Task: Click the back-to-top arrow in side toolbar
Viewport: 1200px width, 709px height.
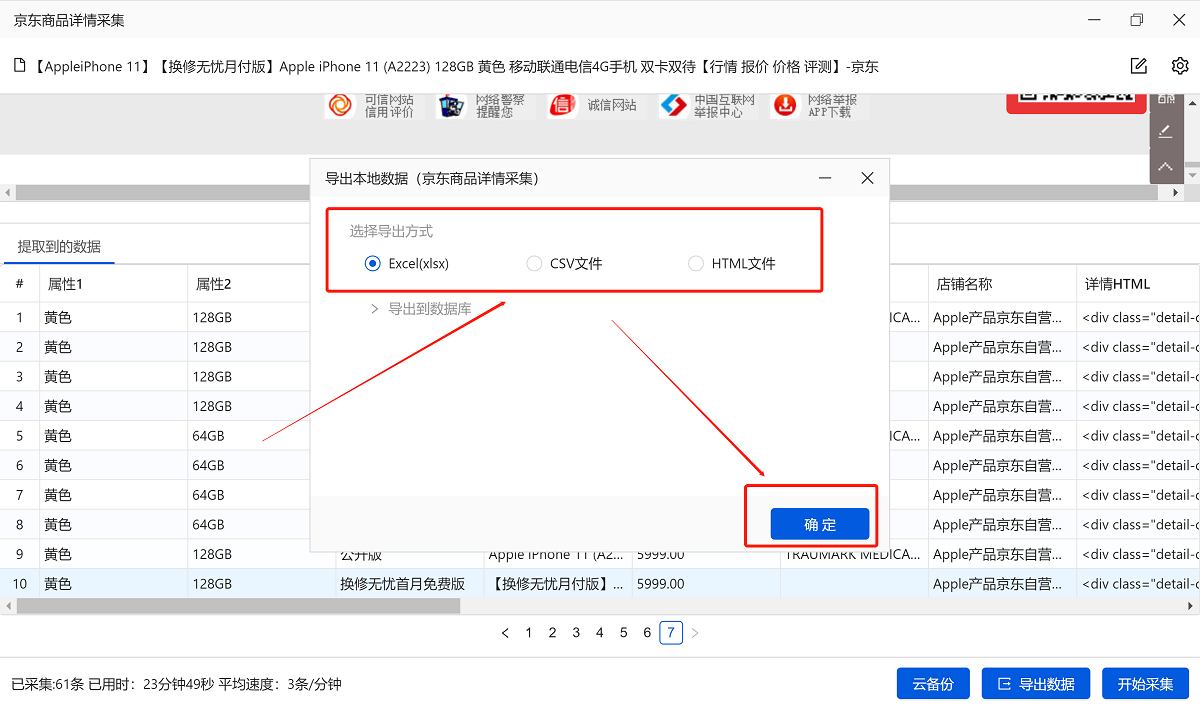Action: point(1165,166)
